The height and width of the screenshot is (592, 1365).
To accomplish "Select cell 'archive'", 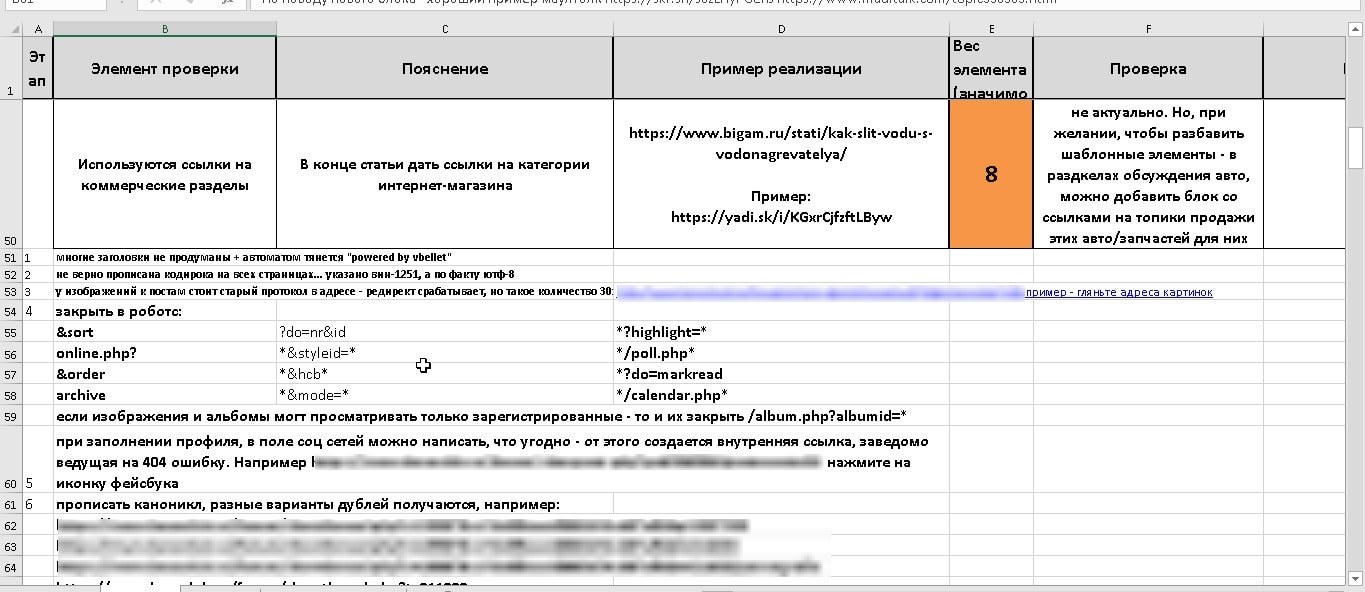I will [x=165, y=395].
